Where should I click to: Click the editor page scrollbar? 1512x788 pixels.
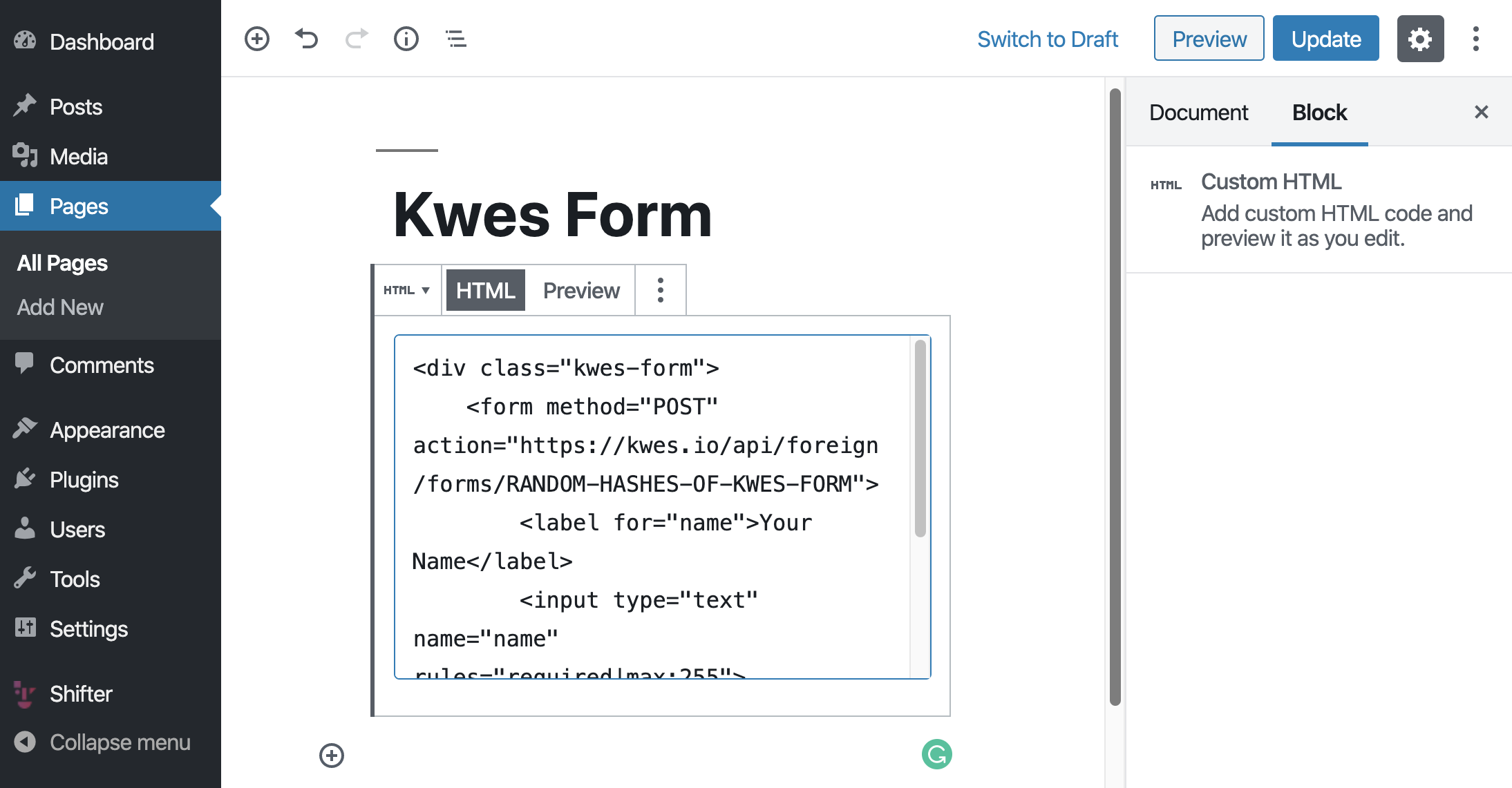click(x=1115, y=396)
